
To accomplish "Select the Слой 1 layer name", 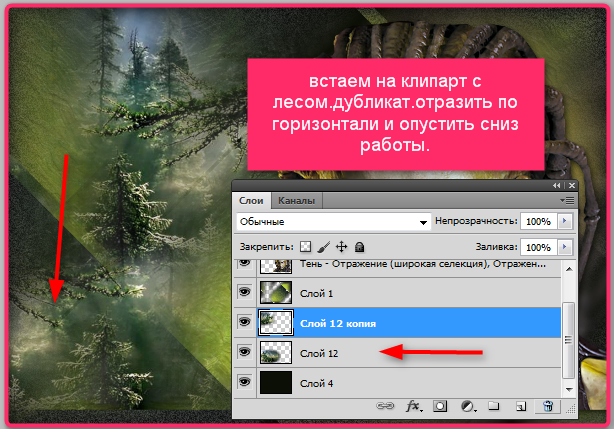I will click(x=316, y=294).
